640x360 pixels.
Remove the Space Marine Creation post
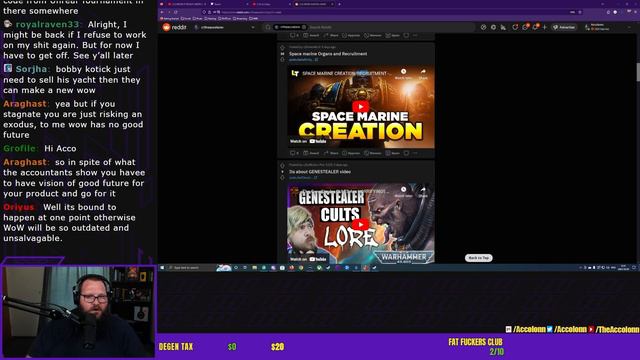pos(373,153)
